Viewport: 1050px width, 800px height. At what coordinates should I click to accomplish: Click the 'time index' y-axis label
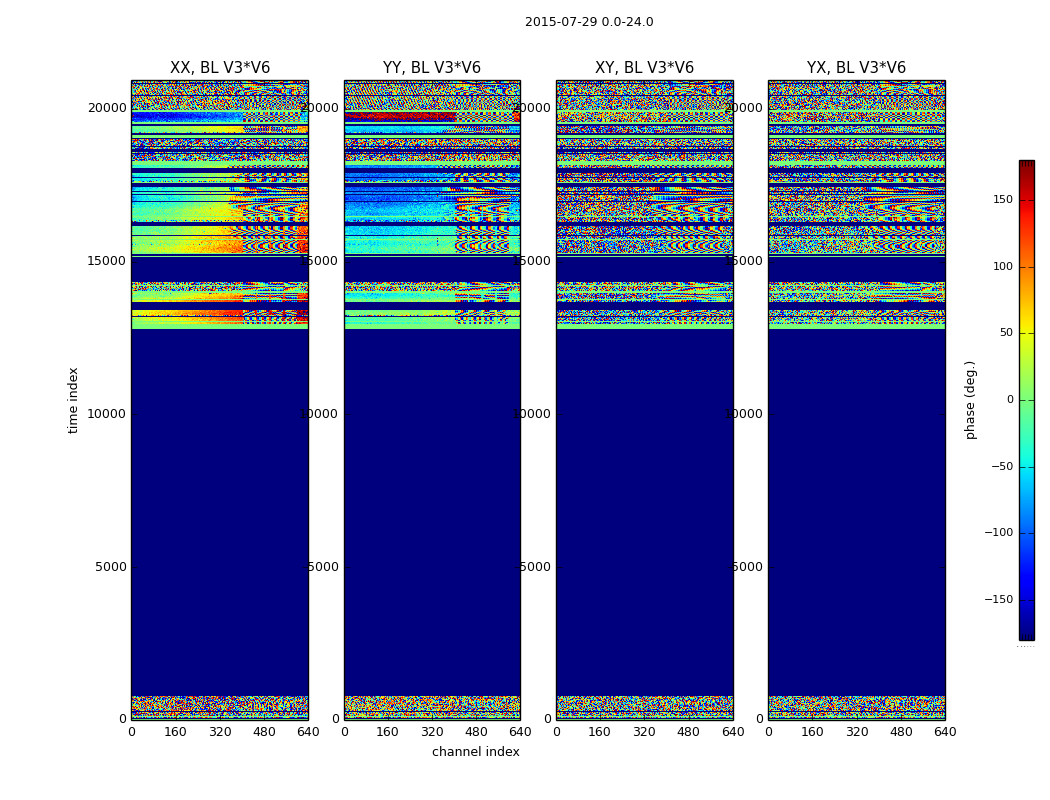point(73,400)
